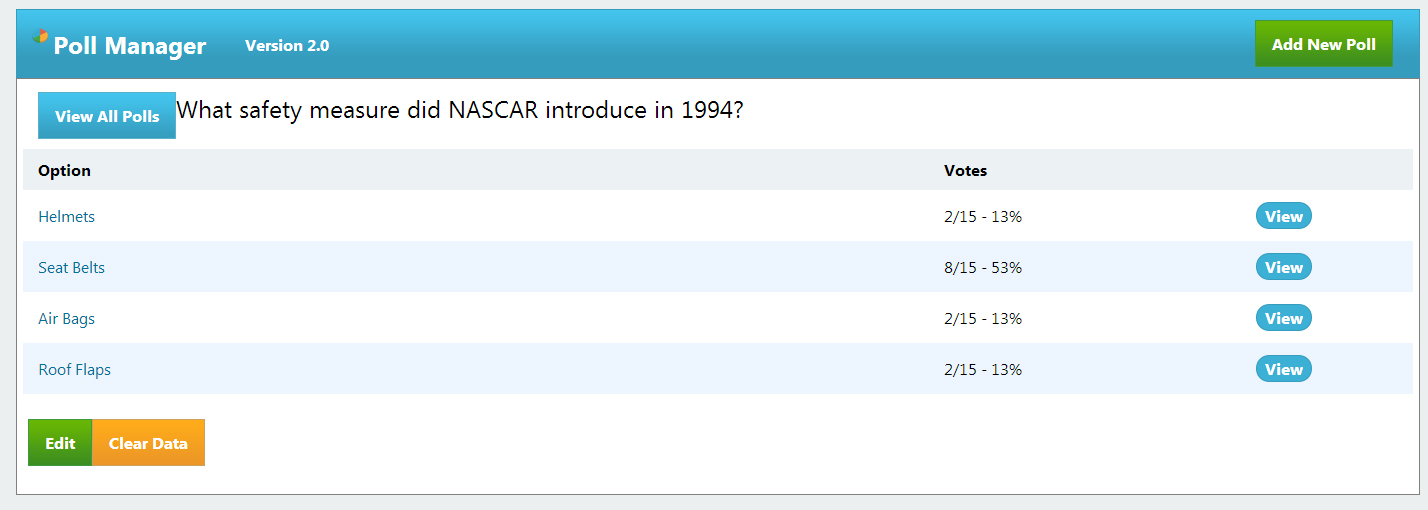1428x510 pixels.
Task: Open the Air Bags option link
Action: pyautogui.click(x=66, y=319)
